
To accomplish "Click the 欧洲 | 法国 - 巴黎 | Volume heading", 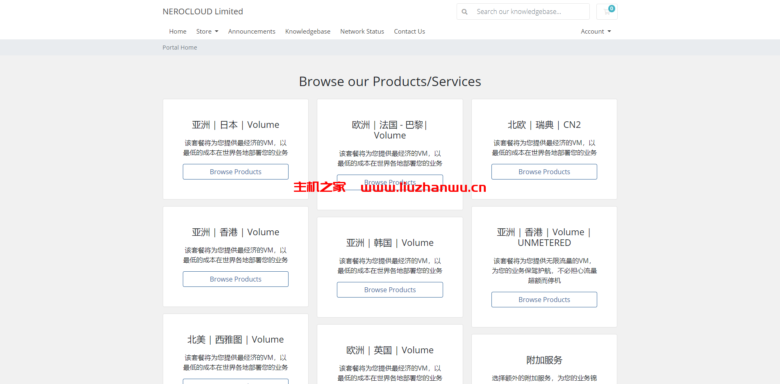I will pyautogui.click(x=390, y=130).
